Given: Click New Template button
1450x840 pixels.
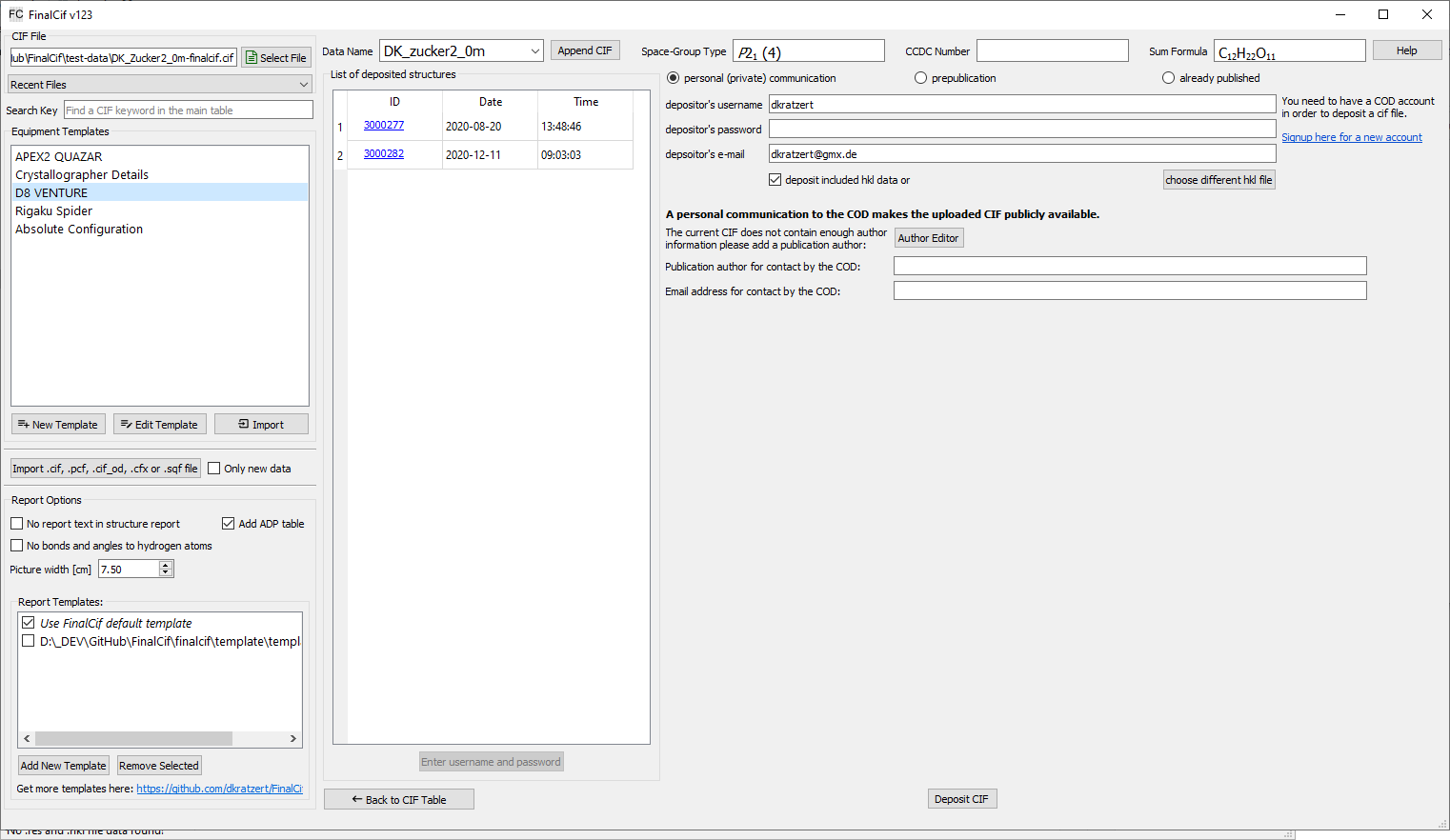Looking at the screenshot, I should 58,425.
